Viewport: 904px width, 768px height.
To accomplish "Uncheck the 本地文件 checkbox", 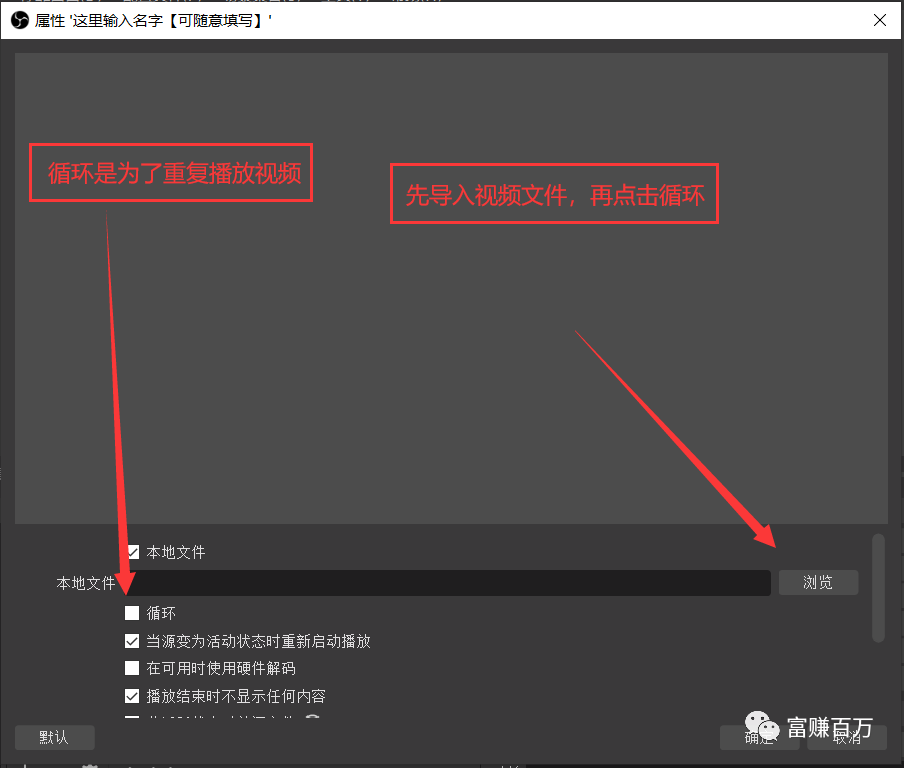I will pyautogui.click(x=132, y=552).
